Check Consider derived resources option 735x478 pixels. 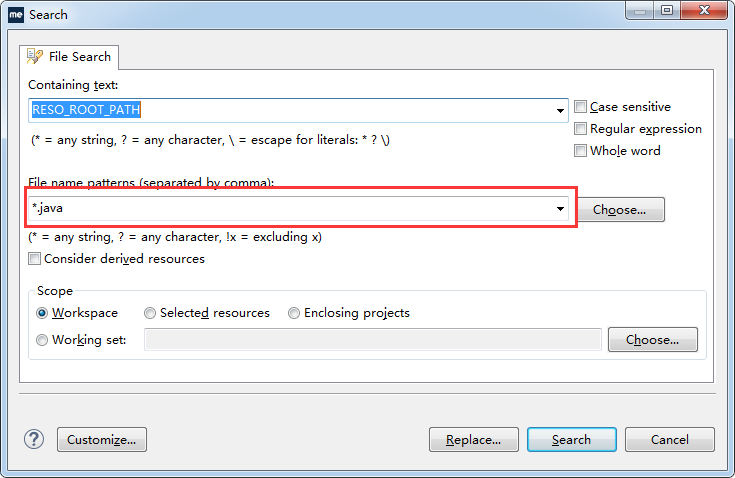point(34,259)
